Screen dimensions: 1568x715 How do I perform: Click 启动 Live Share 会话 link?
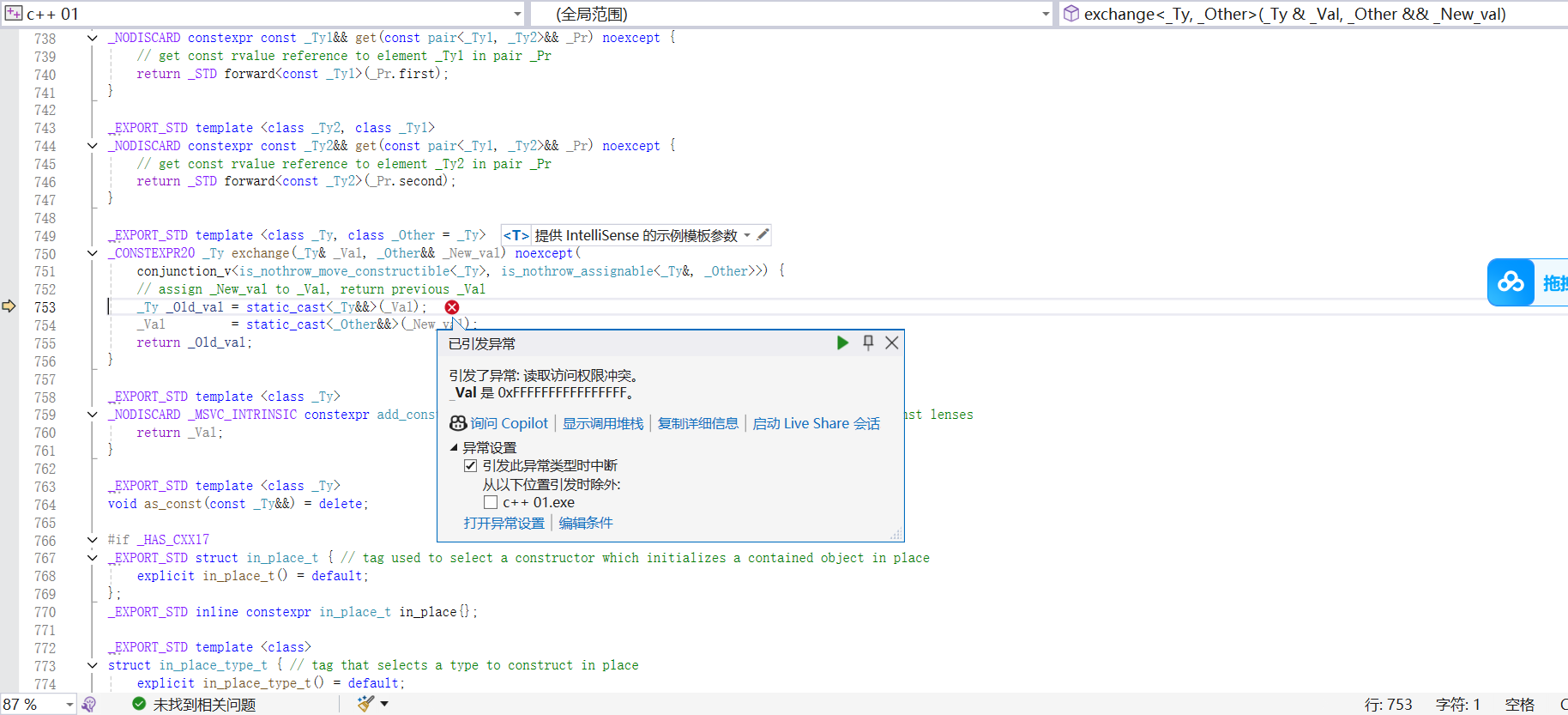pyautogui.click(x=817, y=423)
